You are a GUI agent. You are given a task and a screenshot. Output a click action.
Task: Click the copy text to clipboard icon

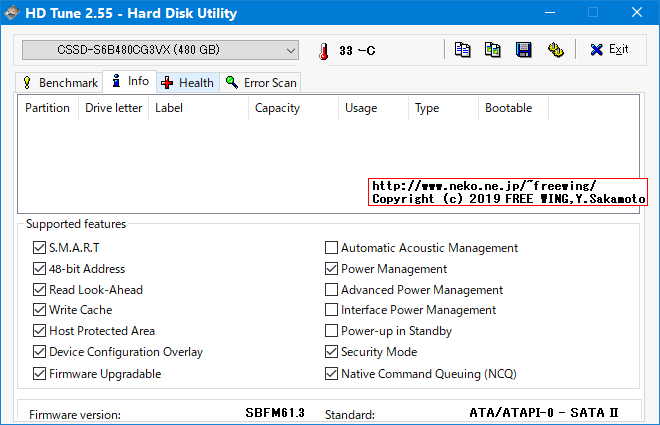coord(462,50)
